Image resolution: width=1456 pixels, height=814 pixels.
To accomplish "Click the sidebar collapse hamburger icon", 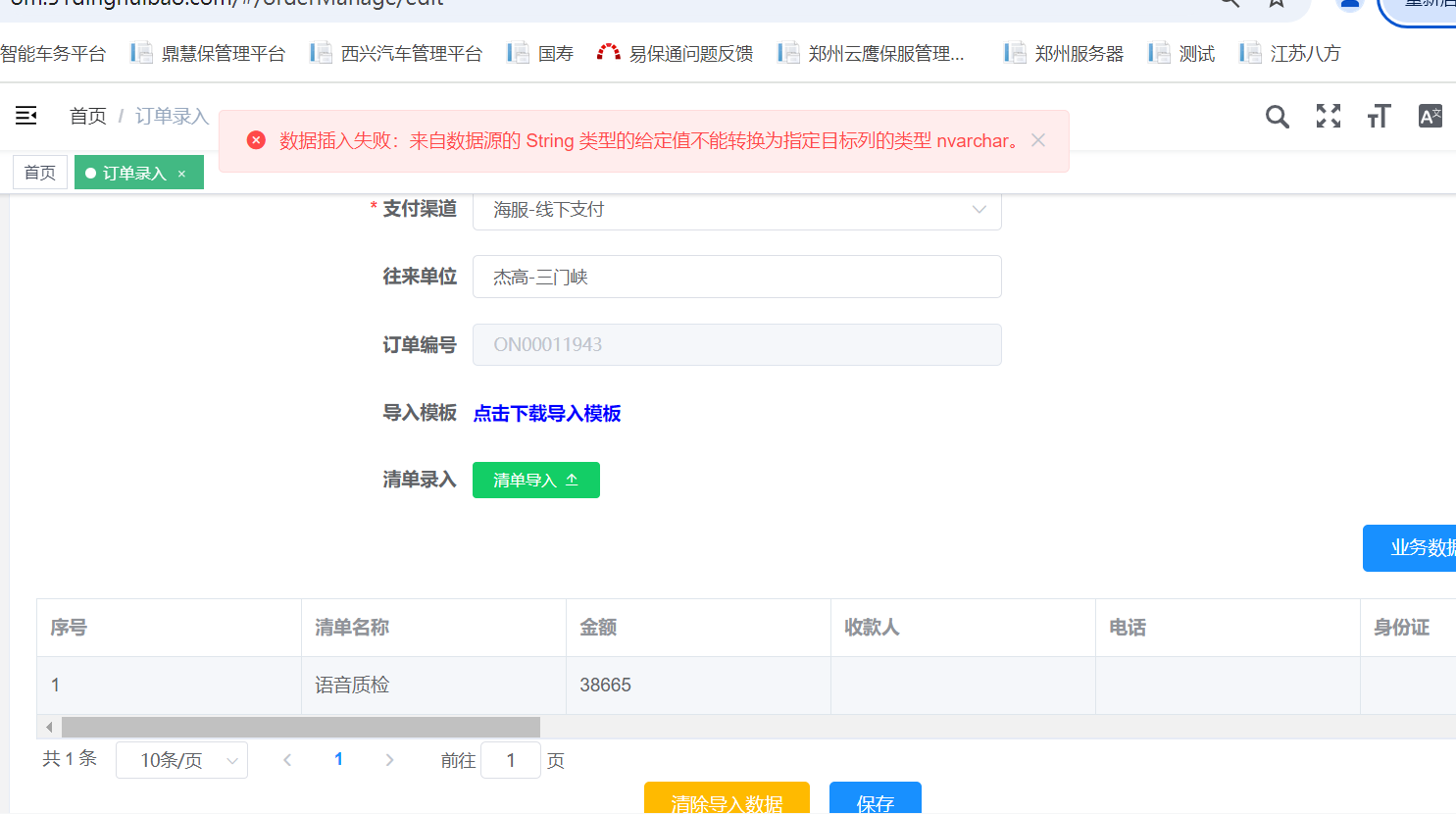I will [26, 116].
